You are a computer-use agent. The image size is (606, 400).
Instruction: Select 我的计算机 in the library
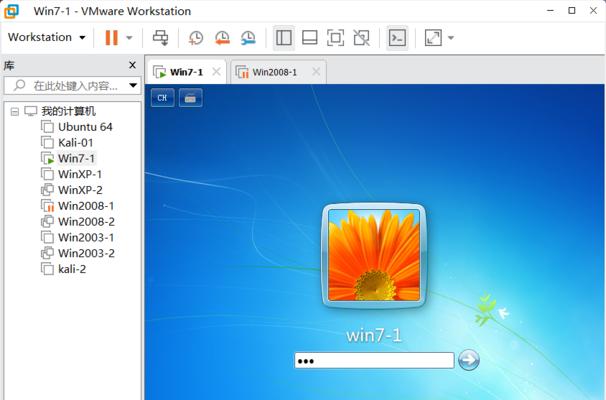pos(68,111)
